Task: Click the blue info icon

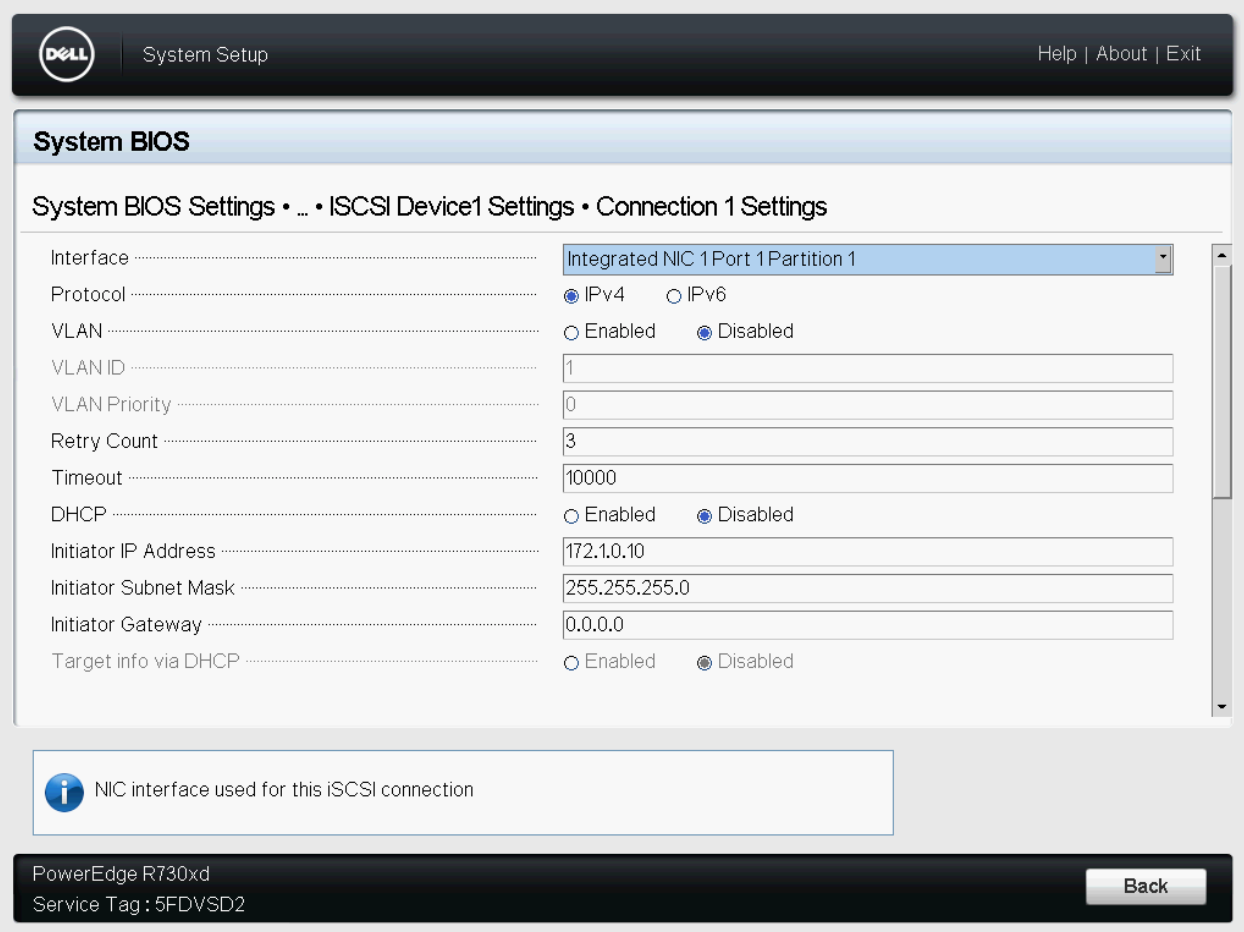Action: click(x=64, y=791)
